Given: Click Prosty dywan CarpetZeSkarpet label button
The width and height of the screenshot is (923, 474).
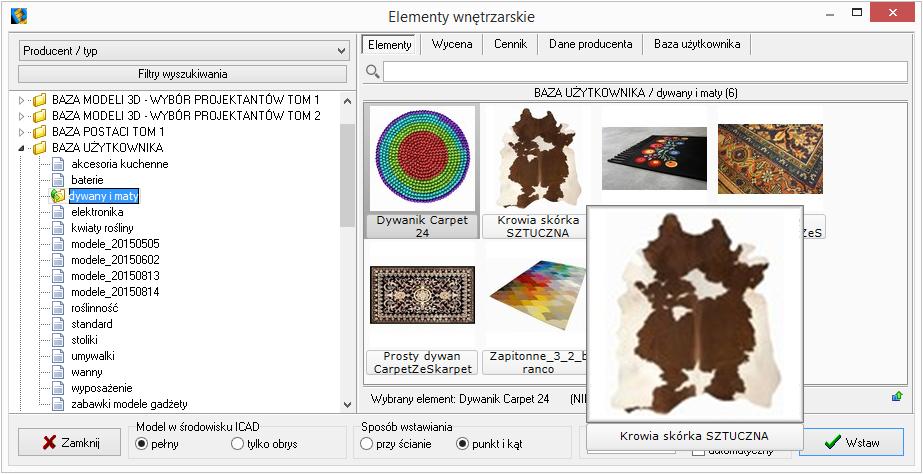Looking at the screenshot, I should [420, 363].
